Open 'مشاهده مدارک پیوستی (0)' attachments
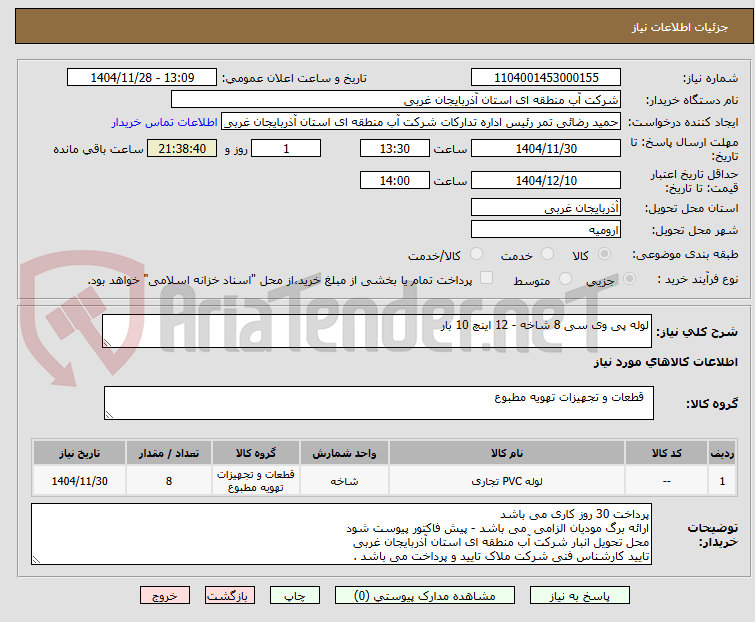The image size is (755, 622). (x=425, y=596)
